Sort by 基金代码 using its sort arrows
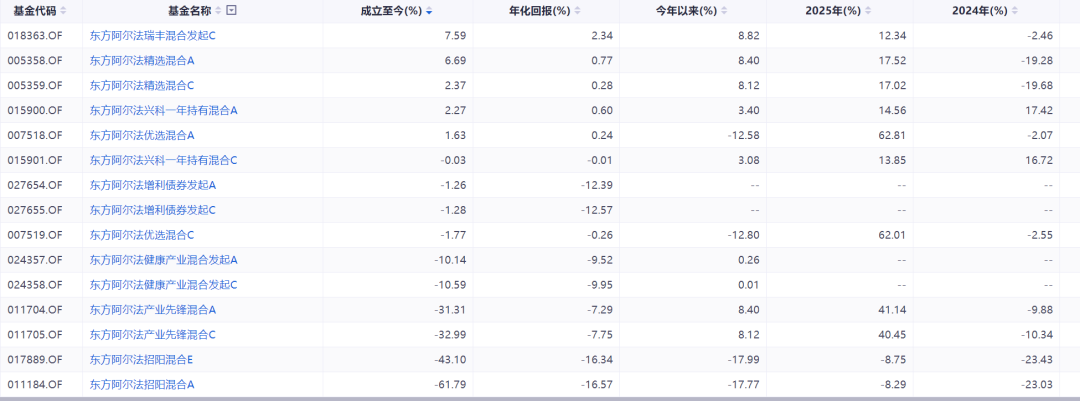Screen dimensions: 1080x401 coord(63,11)
